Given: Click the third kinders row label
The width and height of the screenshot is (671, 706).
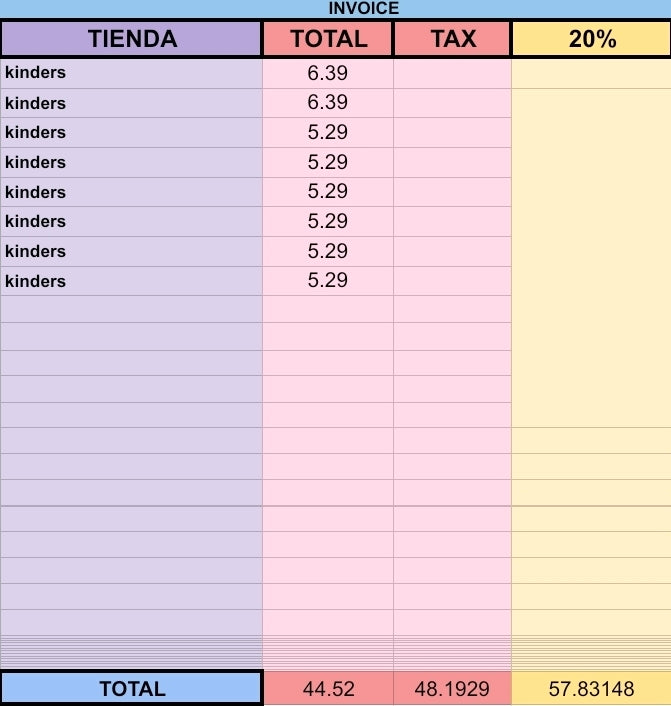Looking at the screenshot, I should tap(35, 133).
